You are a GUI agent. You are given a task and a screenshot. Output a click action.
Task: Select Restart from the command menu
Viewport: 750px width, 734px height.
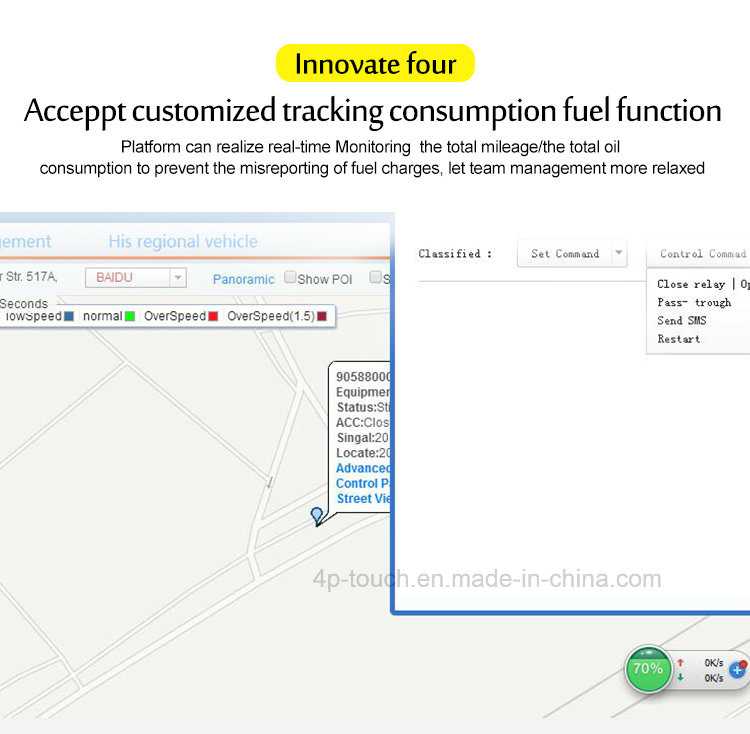click(x=678, y=339)
